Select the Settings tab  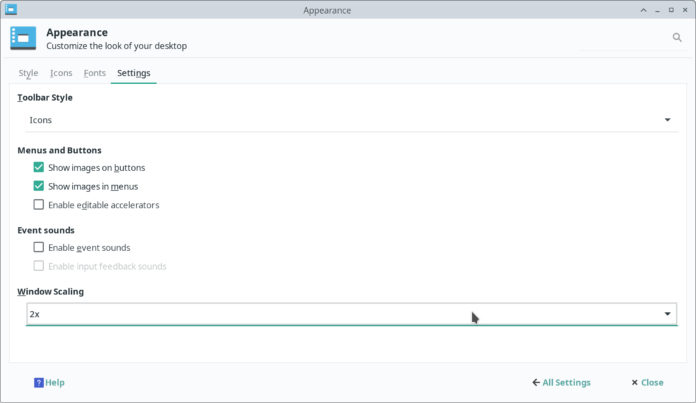[134, 73]
